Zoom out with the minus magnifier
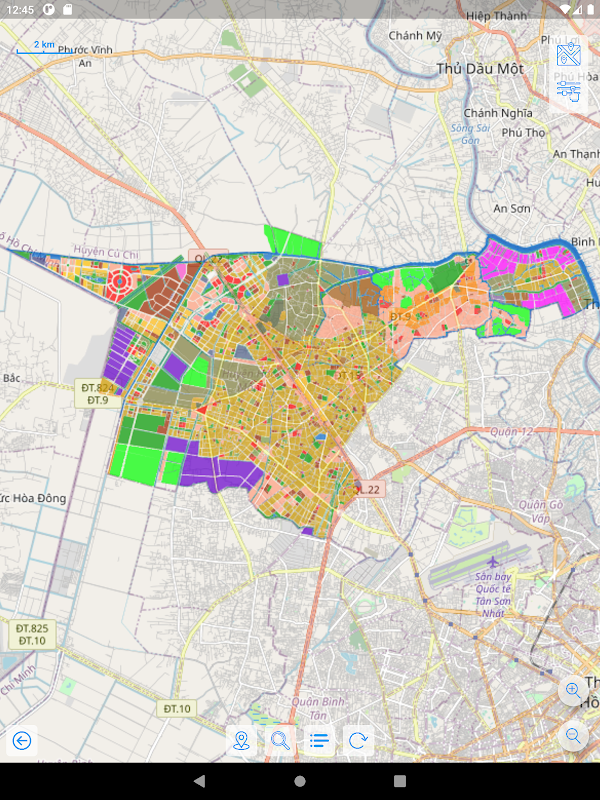The width and height of the screenshot is (600, 800). tap(573, 736)
